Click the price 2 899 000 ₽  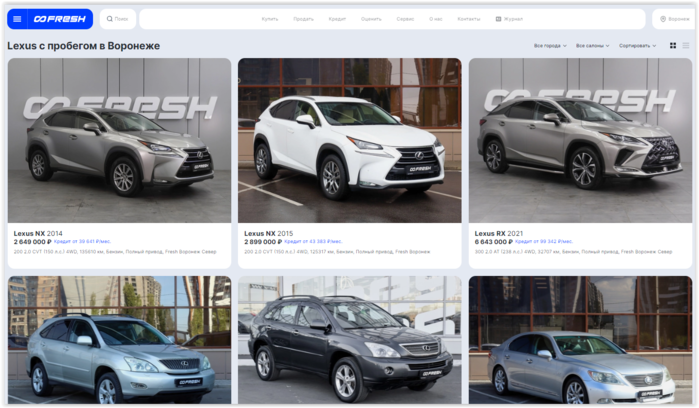tap(263, 242)
